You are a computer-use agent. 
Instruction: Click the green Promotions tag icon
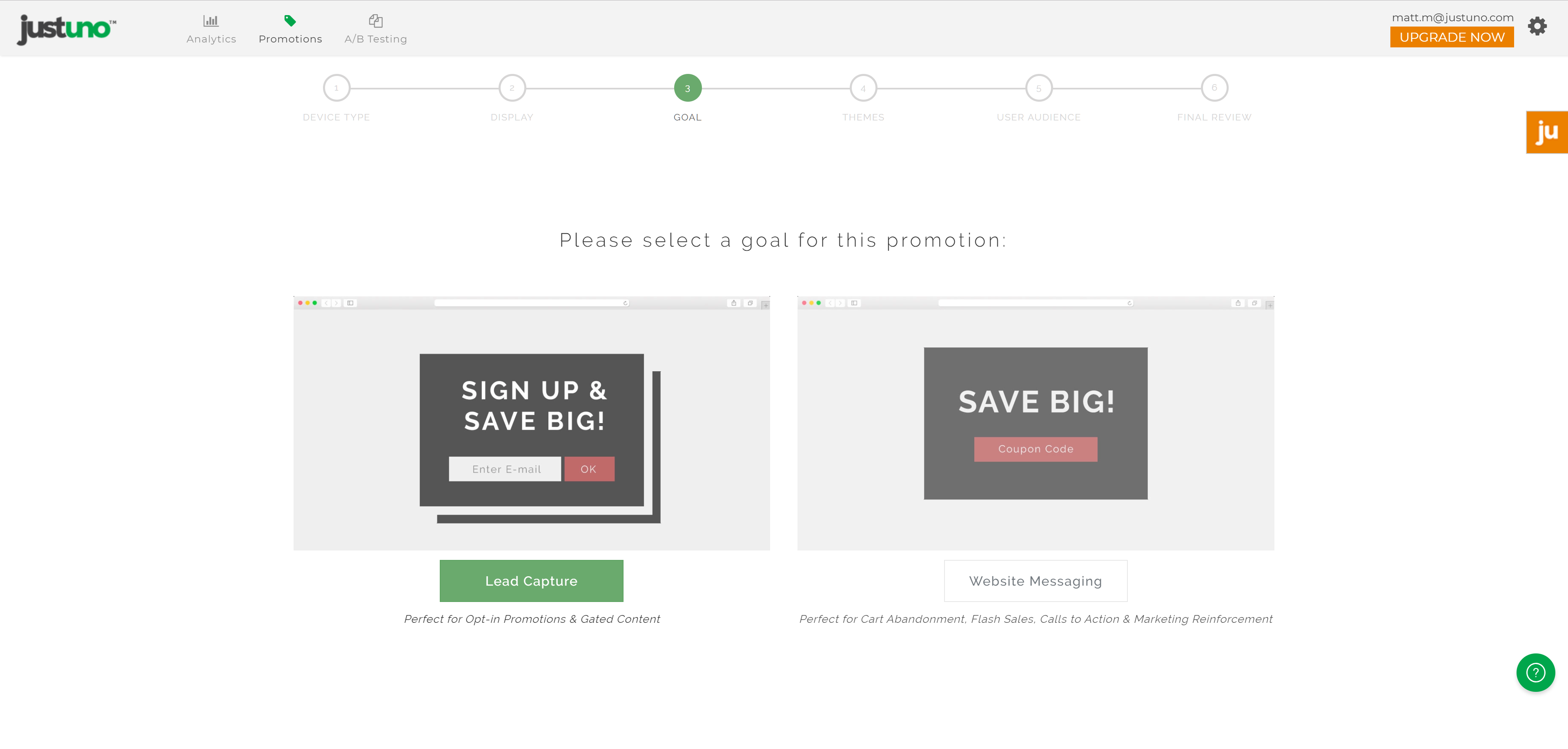tap(290, 21)
